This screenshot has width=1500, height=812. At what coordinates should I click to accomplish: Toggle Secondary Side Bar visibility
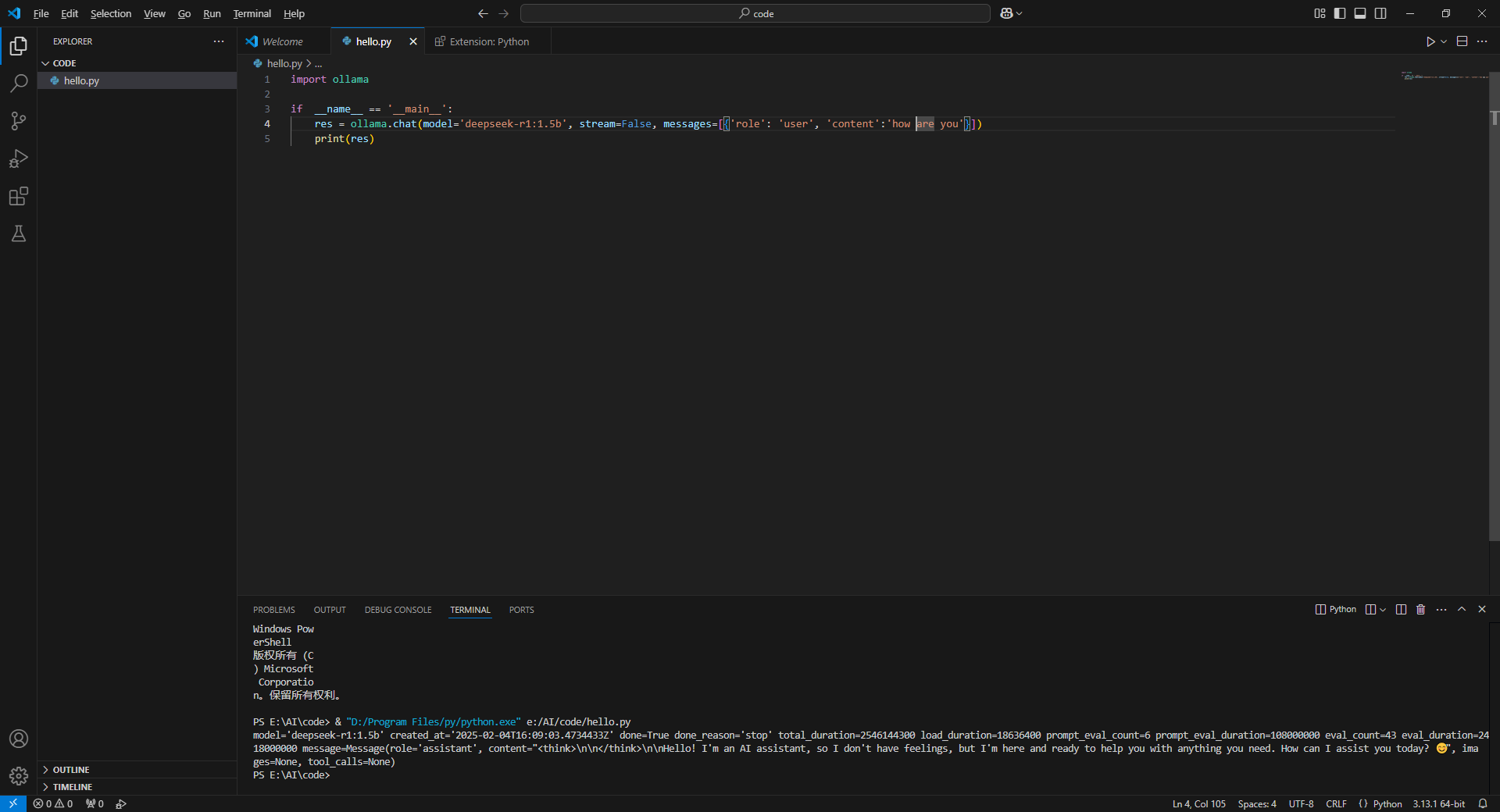click(1380, 13)
